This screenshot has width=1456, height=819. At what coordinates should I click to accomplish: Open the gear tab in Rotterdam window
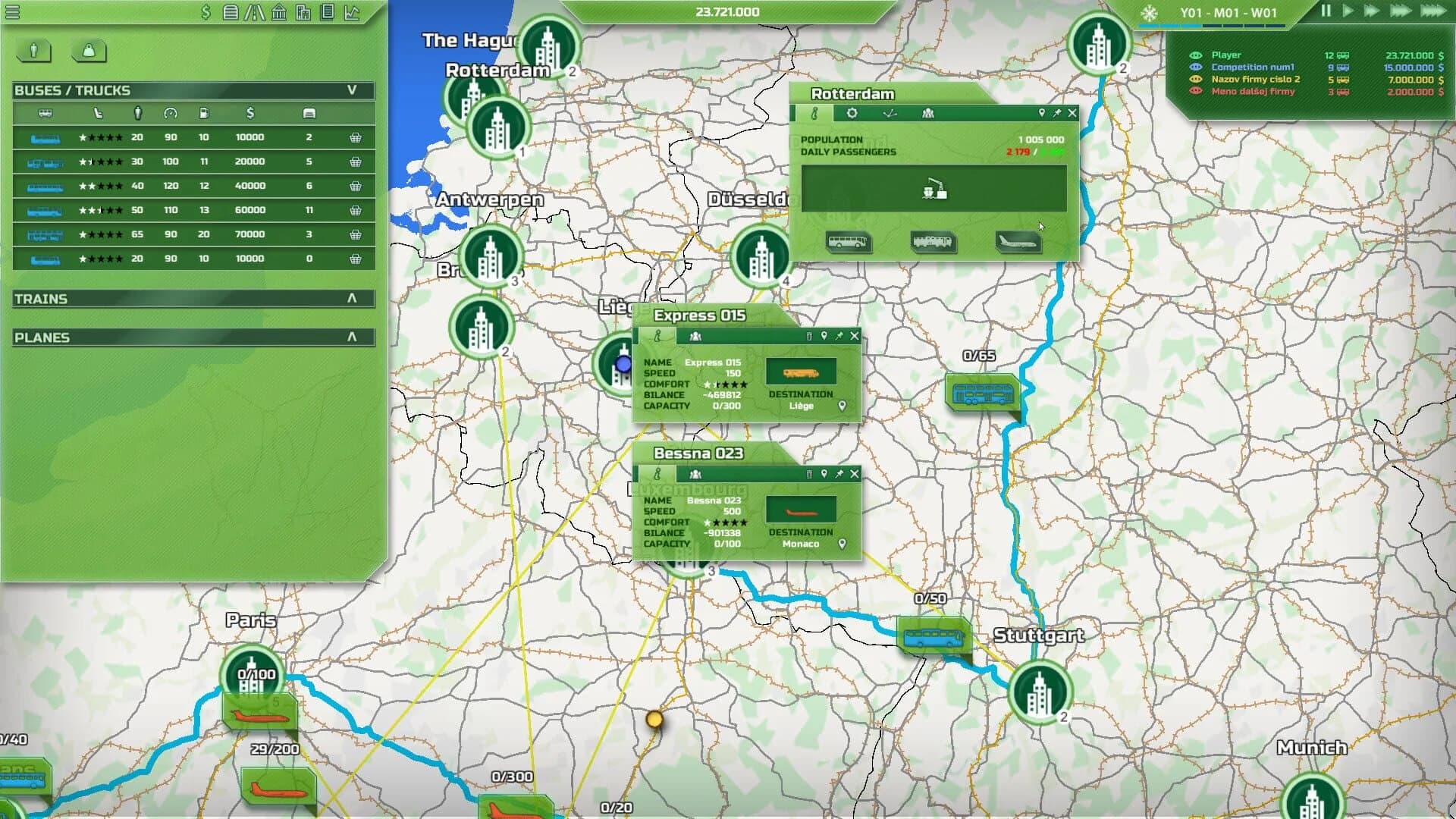click(x=852, y=112)
